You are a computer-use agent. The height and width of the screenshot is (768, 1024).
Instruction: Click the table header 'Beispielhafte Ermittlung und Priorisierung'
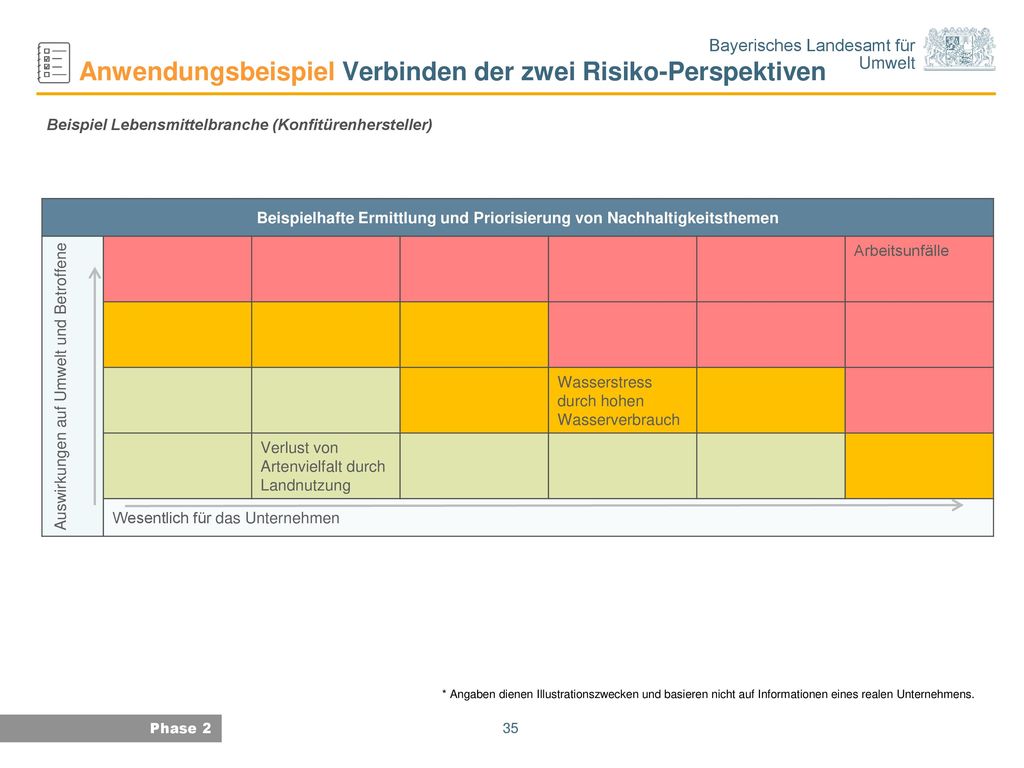pyautogui.click(x=517, y=217)
